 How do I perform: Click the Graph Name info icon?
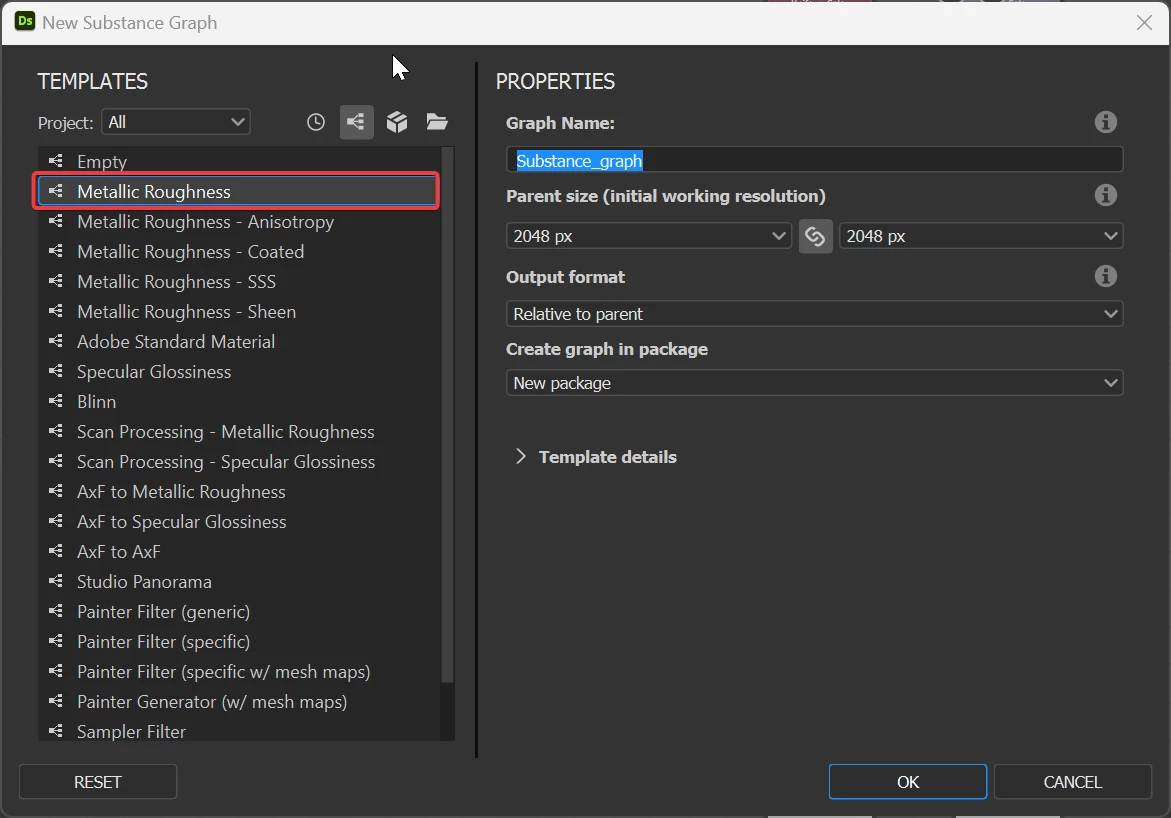[1105, 122]
